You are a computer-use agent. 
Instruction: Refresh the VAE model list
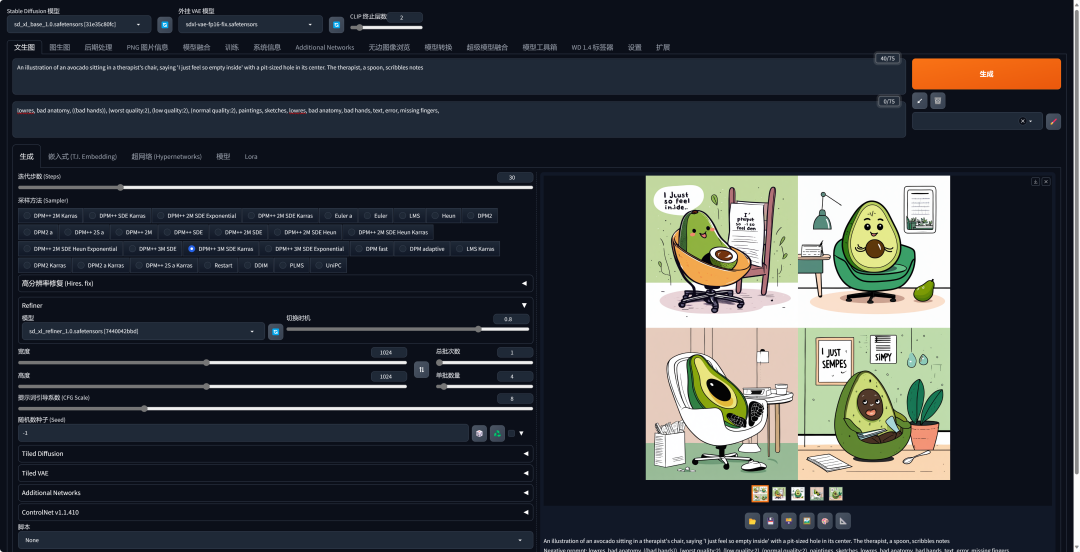click(336, 24)
